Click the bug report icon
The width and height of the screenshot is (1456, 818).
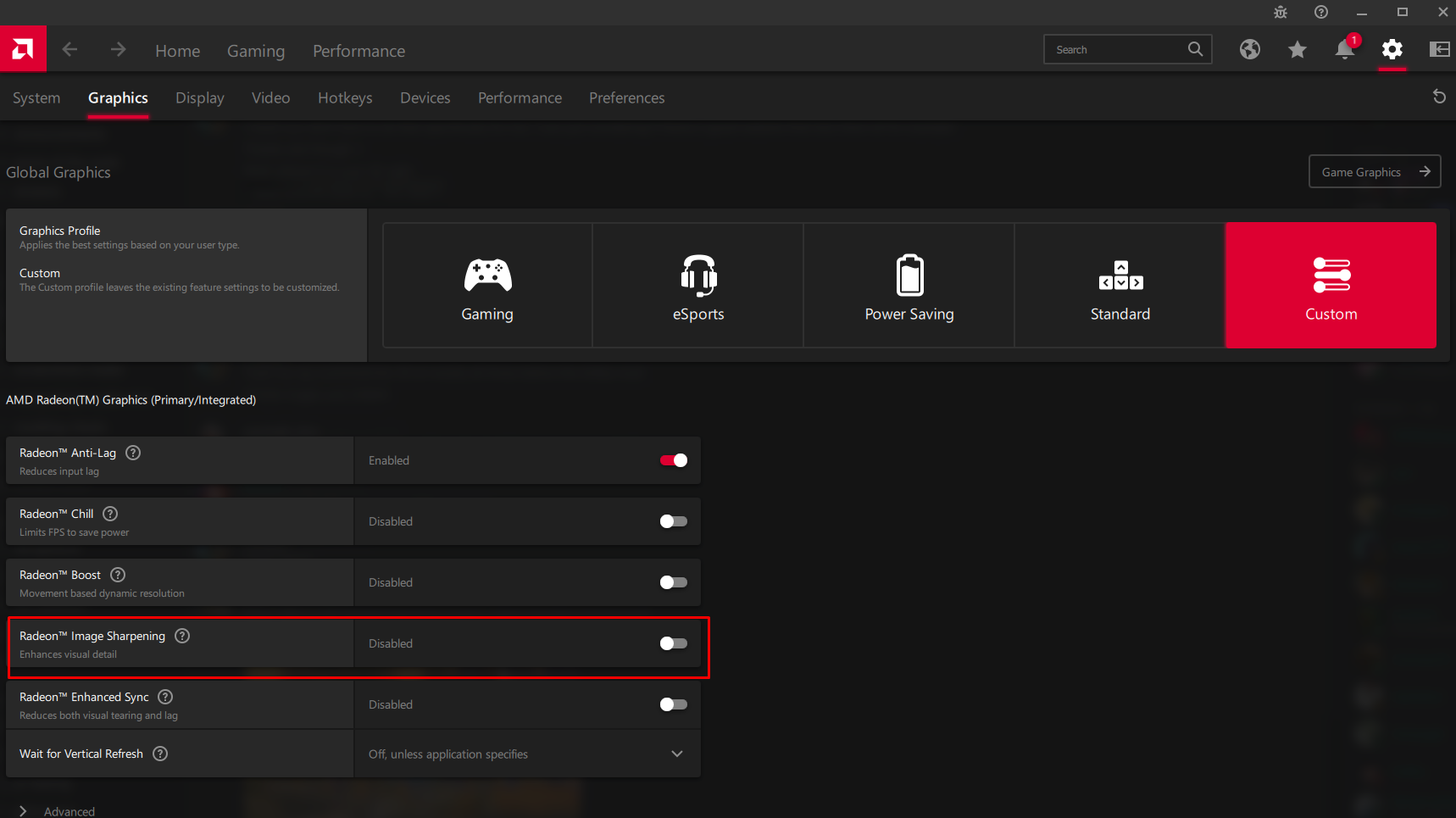tap(1281, 12)
